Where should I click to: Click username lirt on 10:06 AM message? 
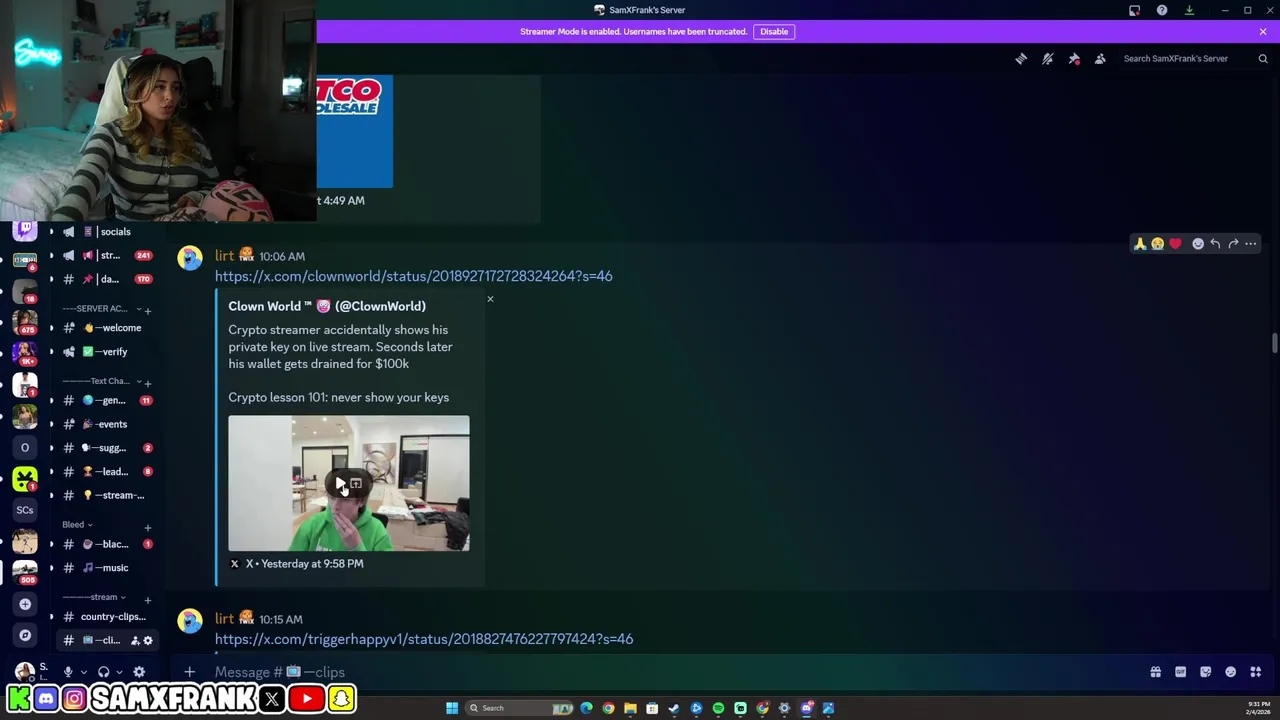click(x=224, y=256)
